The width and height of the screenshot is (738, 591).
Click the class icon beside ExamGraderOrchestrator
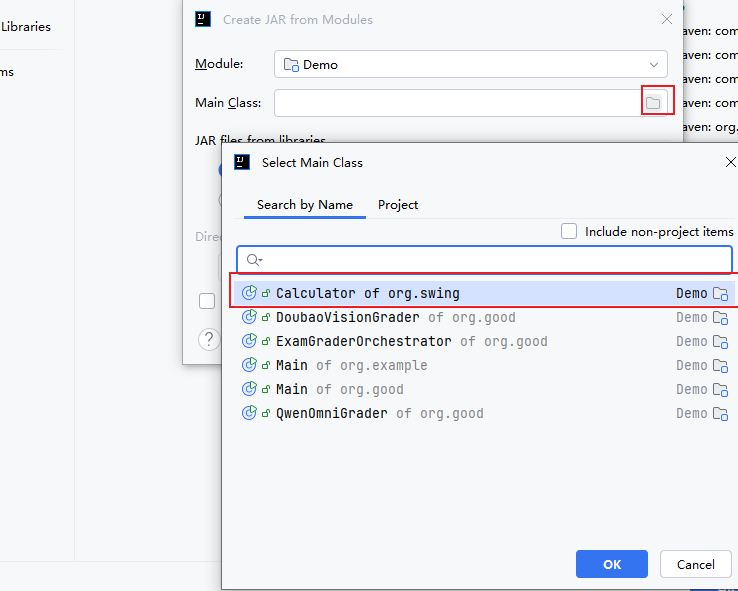click(249, 341)
